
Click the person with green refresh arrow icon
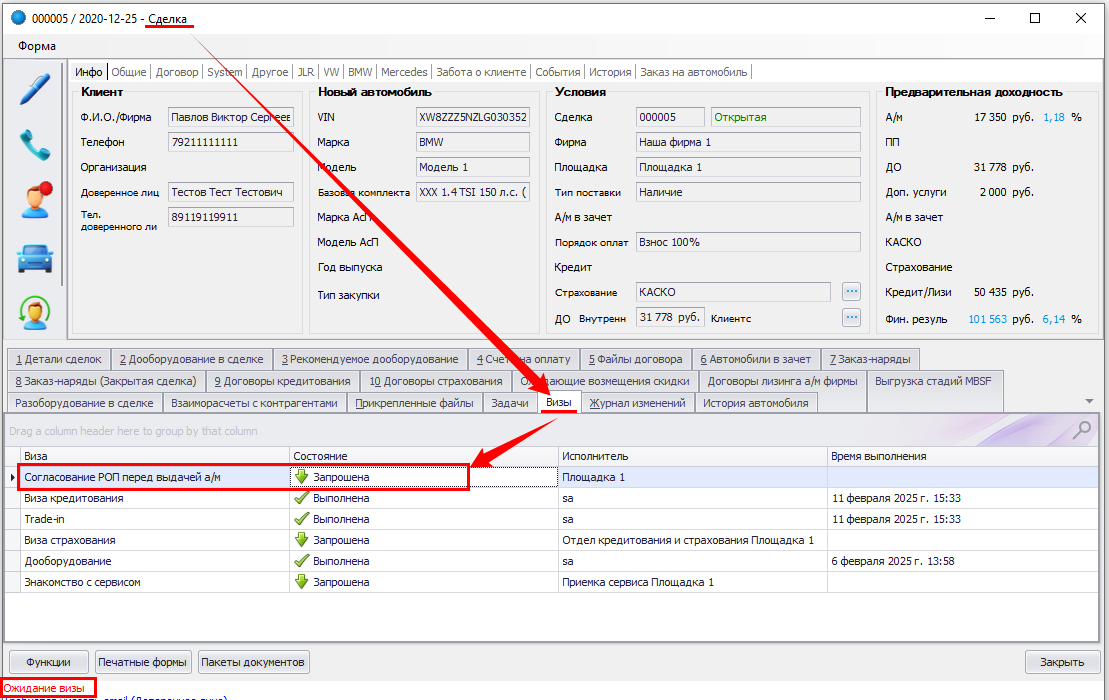point(35,313)
